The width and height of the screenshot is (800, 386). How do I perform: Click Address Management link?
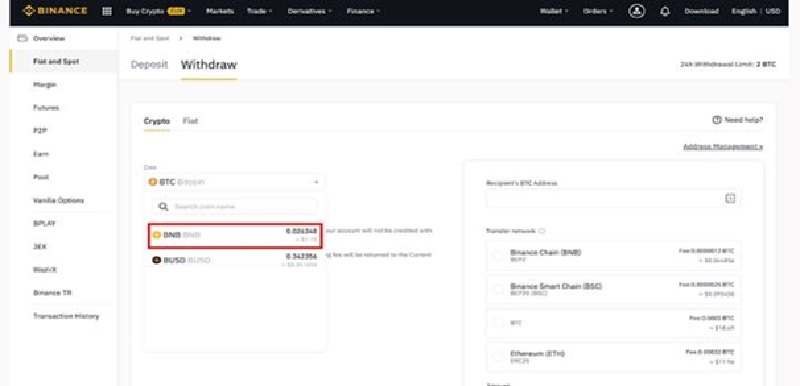tap(723, 147)
